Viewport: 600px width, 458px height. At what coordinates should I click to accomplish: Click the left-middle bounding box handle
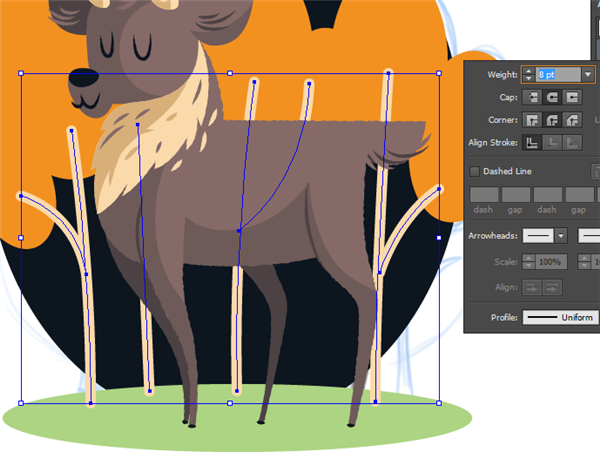click(x=21, y=238)
